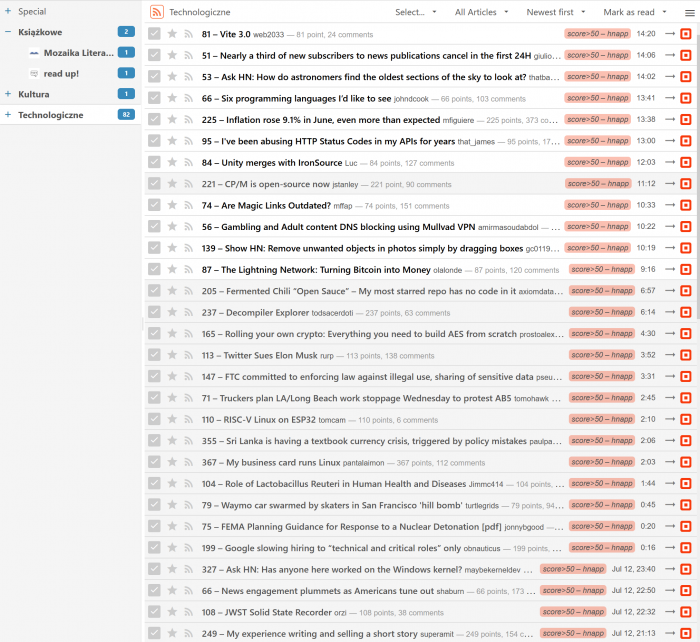Click the orange RSS icon beside Technologiczne header

157,12
